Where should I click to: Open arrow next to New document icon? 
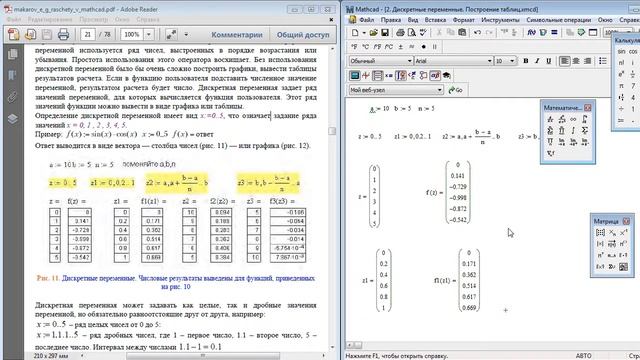pos(363,33)
